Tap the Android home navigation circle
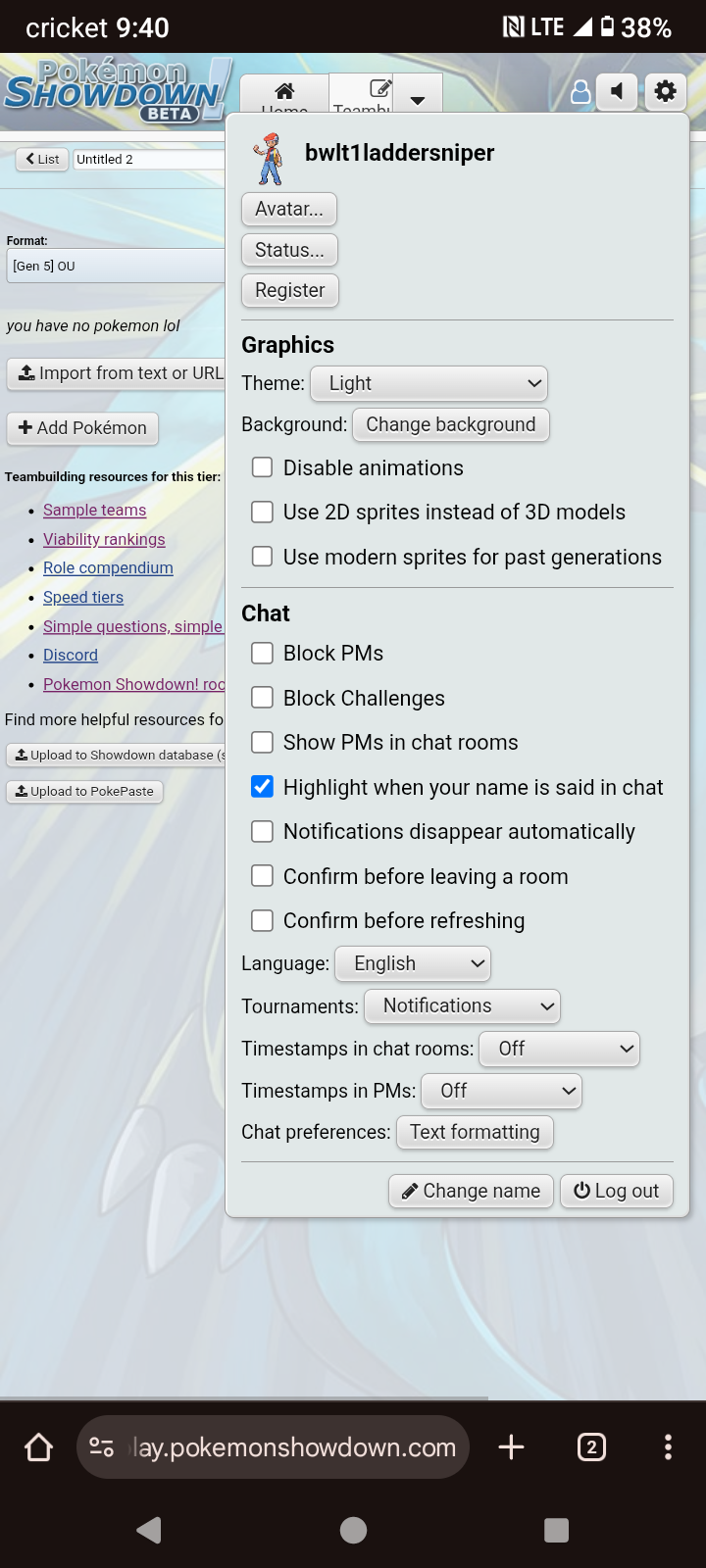This screenshot has width=706, height=1568. coord(353,1530)
